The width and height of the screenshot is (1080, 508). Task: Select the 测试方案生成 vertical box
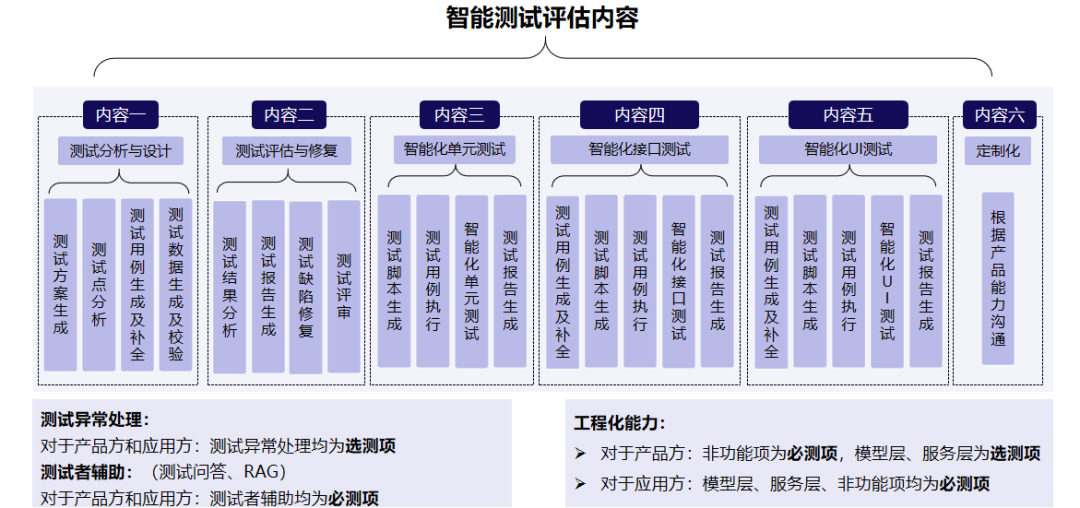[61, 285]
